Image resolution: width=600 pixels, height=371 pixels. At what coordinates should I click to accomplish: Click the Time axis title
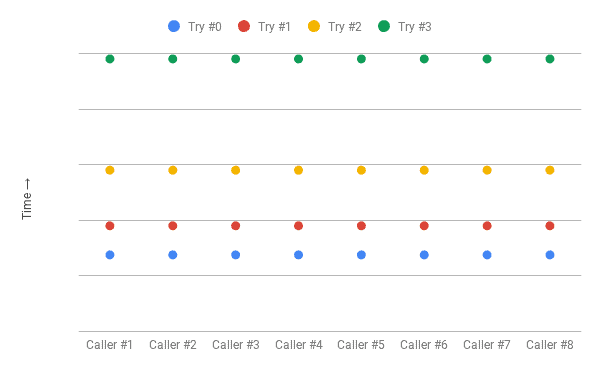(26, 199)
